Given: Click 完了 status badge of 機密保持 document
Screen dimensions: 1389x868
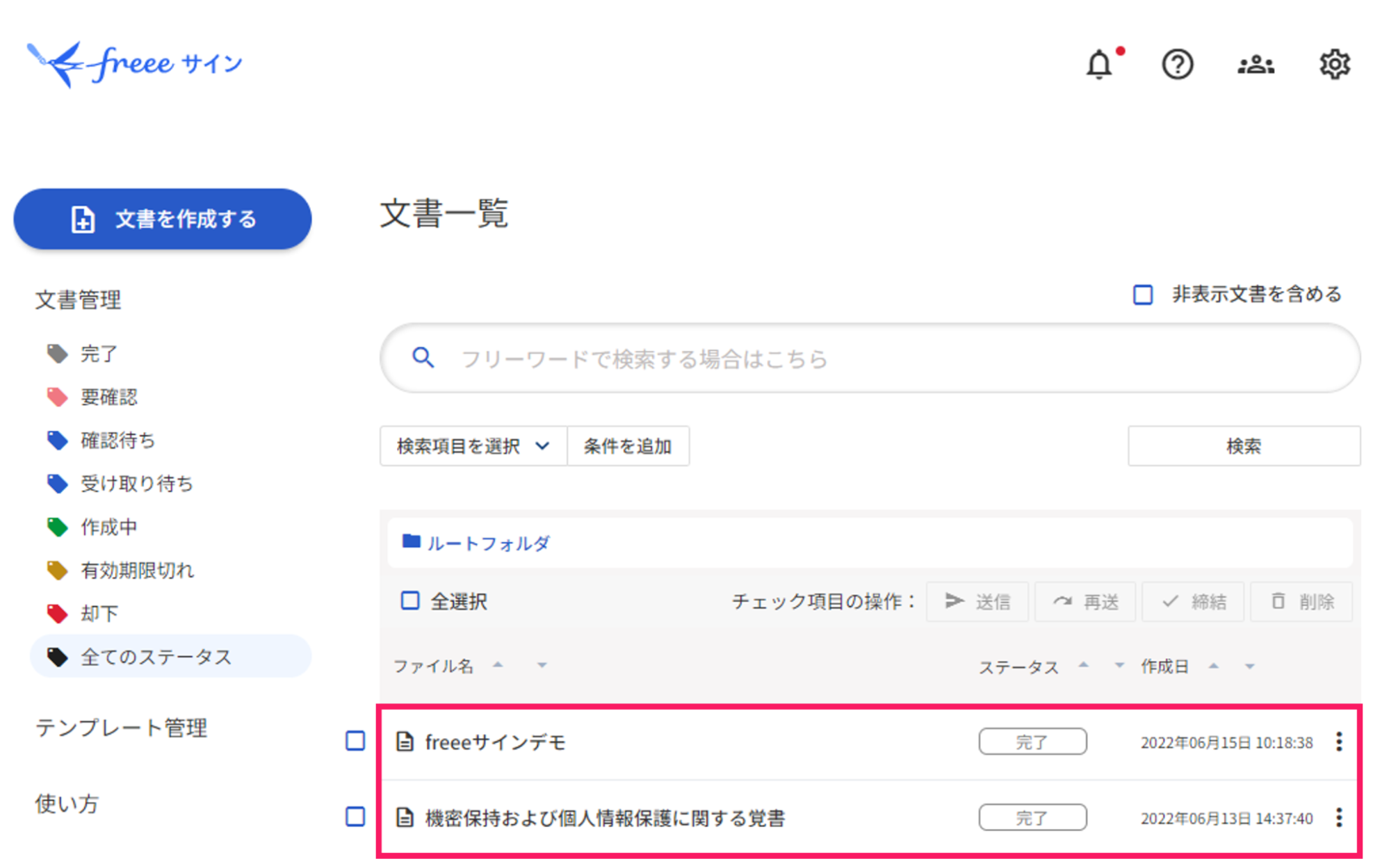Looking at the screenshot, I should click(x=1032, y=817).
